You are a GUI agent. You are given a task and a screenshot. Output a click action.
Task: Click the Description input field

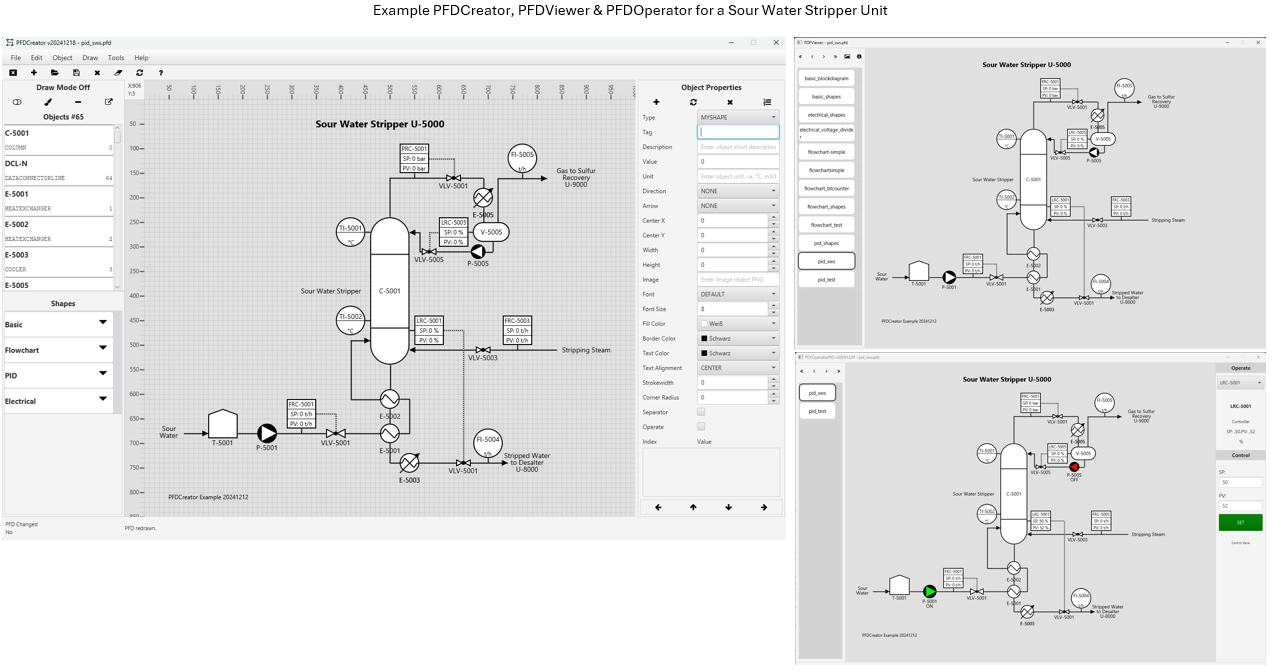point(738,147)
